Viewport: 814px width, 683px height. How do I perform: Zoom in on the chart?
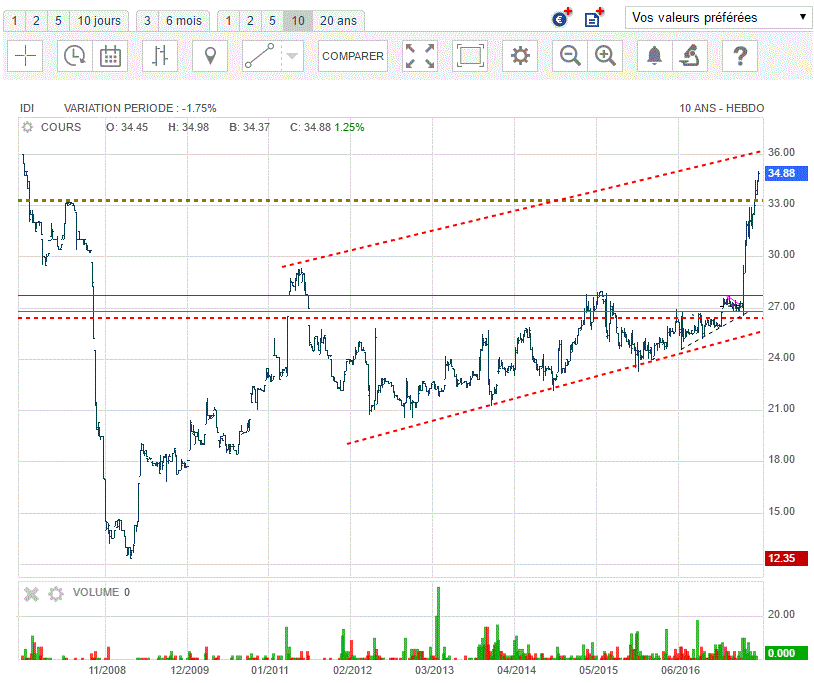click(x=605, y=56)
